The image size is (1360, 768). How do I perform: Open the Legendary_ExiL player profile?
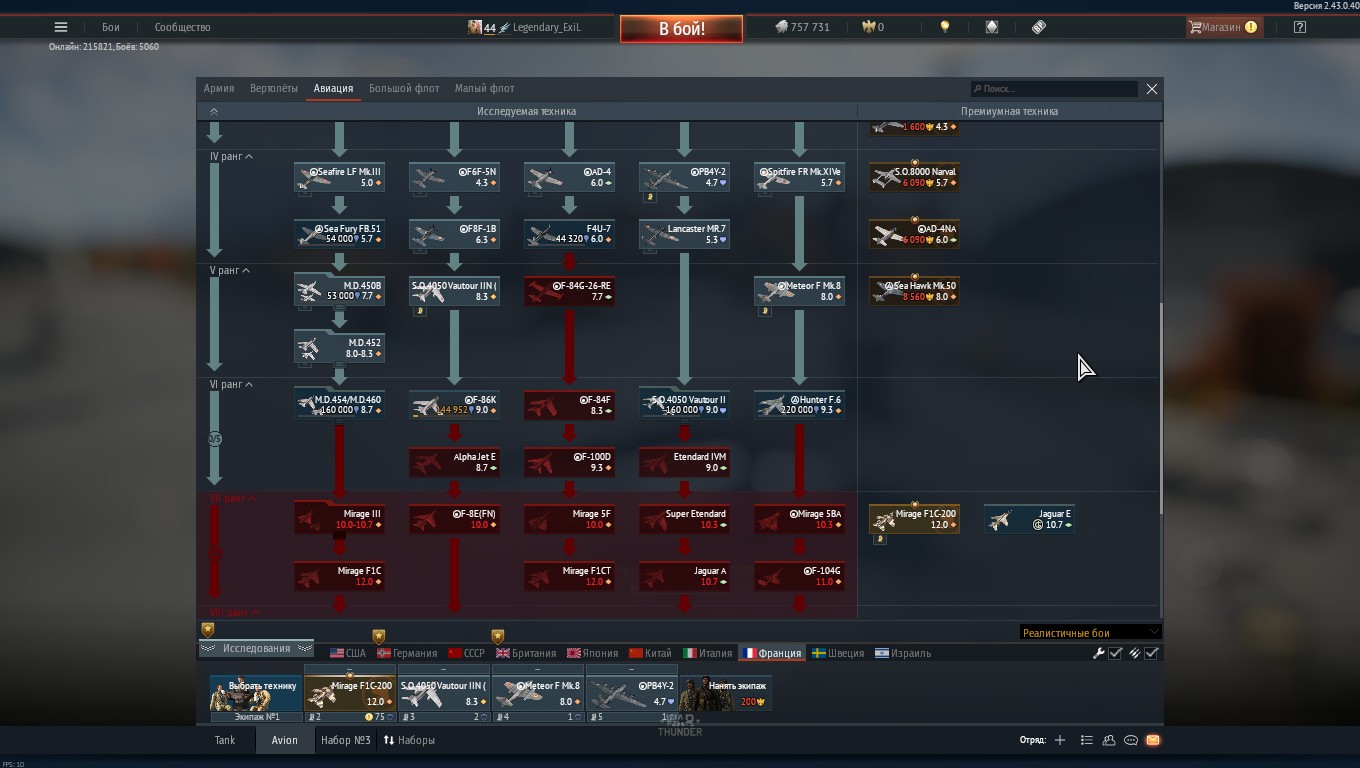pyautogui.click(x=524, y=27)
